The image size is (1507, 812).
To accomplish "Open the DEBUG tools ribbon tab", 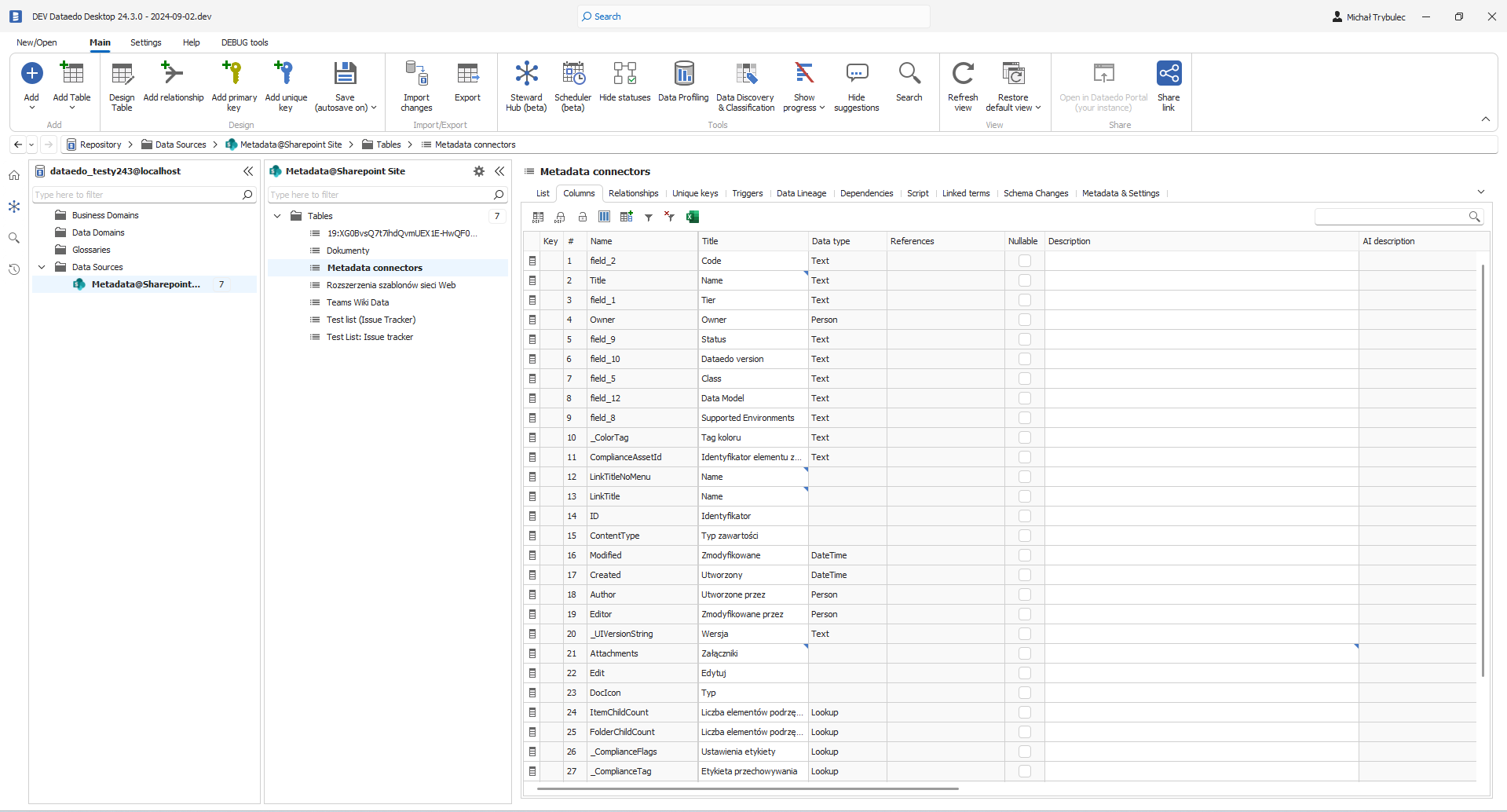I will [245, 42].
